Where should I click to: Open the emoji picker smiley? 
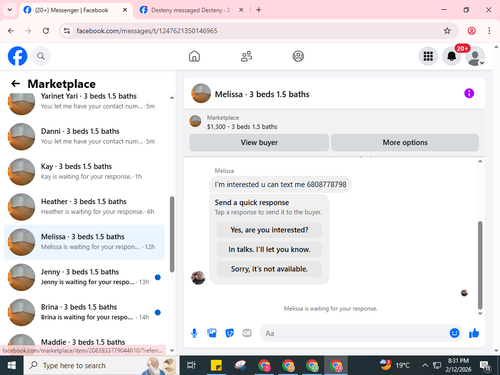pos(454,333)
